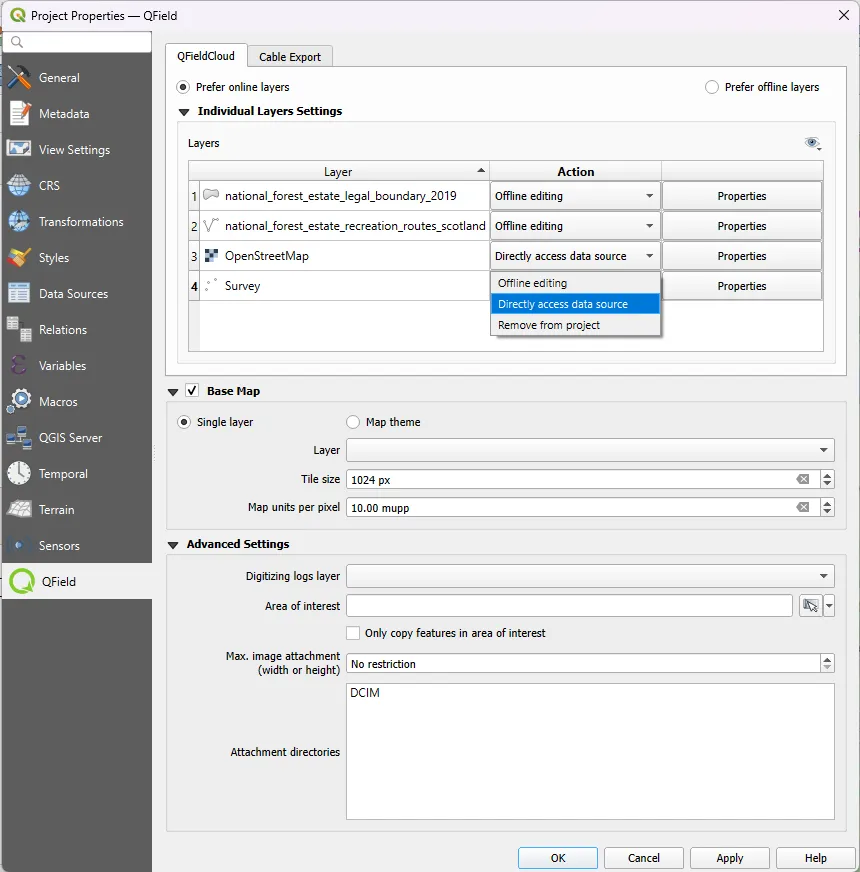Click polygon icon of legal_boundary_2019 layer
The image size is (860, 872).
[x=211, y=195]
